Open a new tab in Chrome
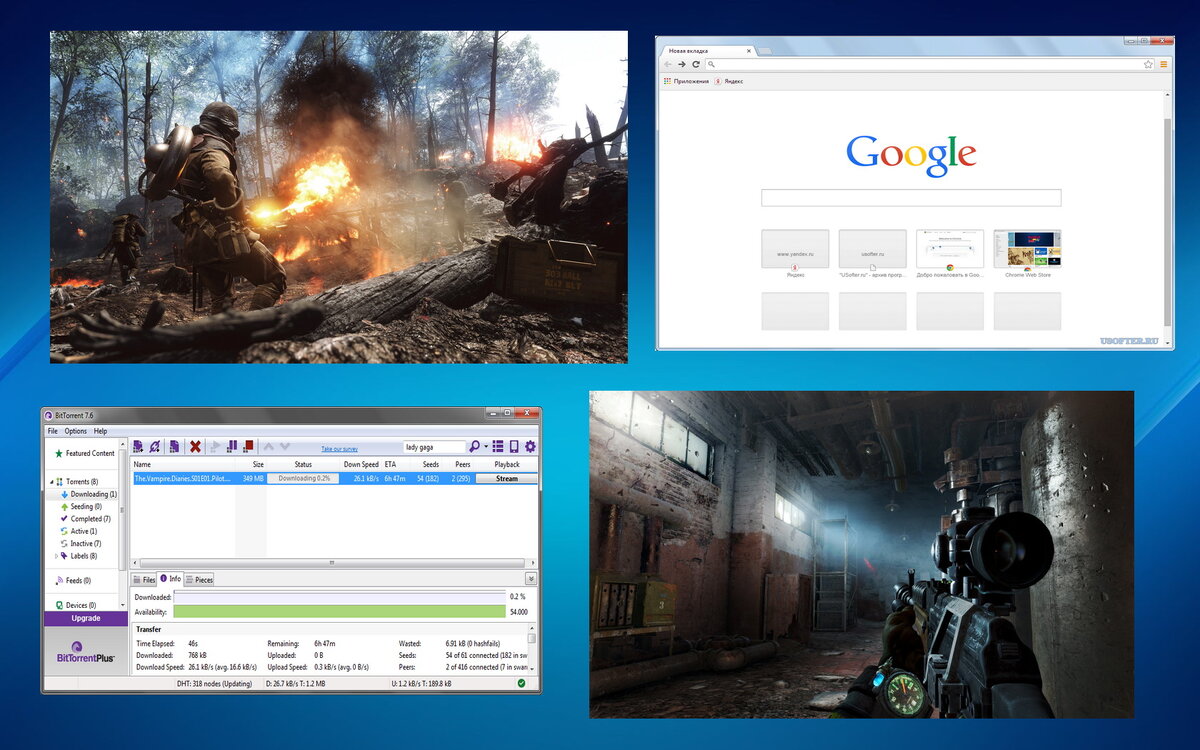The height and width of the screenshot is (750, 1200). tap(765, 50)
